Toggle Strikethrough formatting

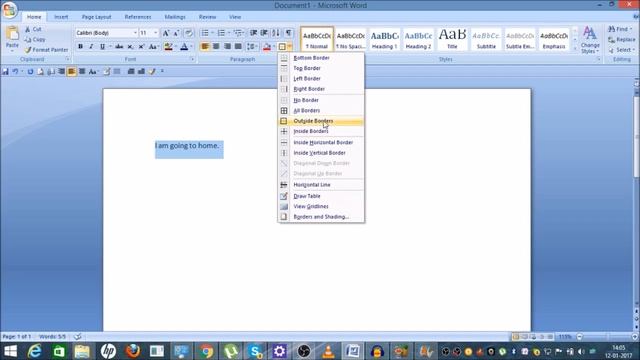[x=119, y=47]
